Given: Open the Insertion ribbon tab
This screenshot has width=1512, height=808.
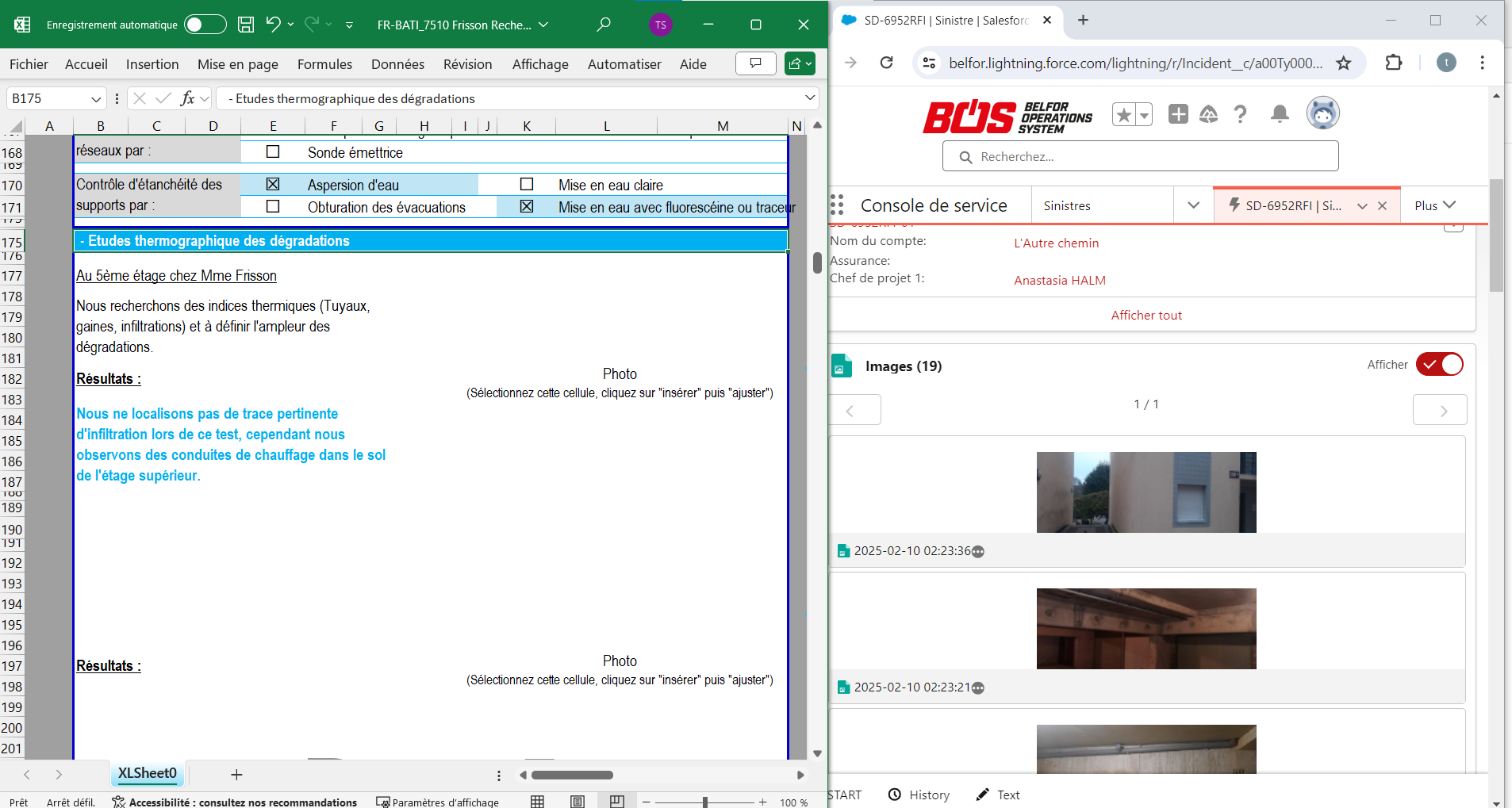Looking at the screenshot, I should pos(152,64).
